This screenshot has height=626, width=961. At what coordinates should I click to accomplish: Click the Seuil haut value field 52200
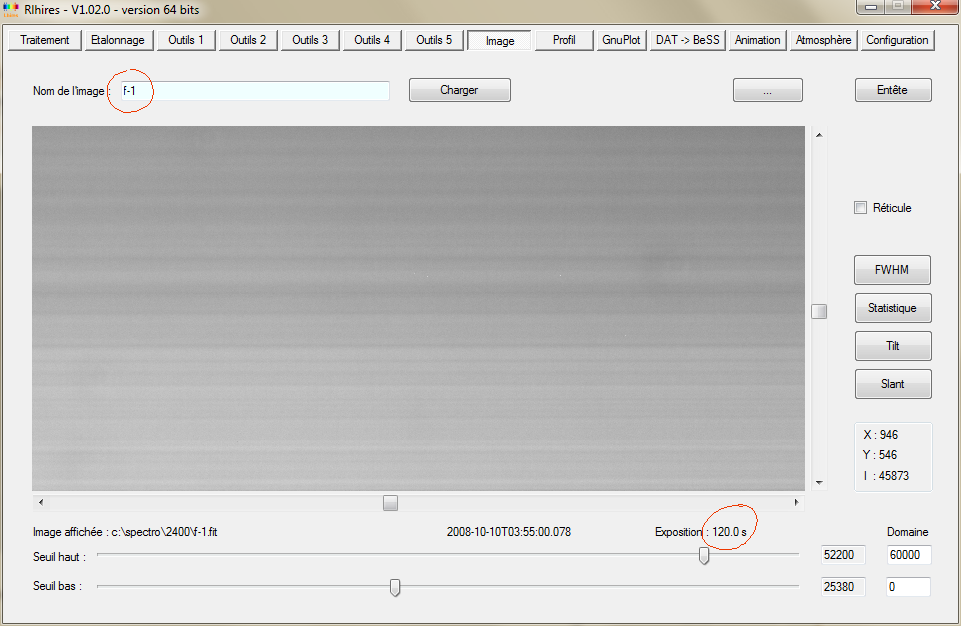pyautogui.click(x=843, y=555)
